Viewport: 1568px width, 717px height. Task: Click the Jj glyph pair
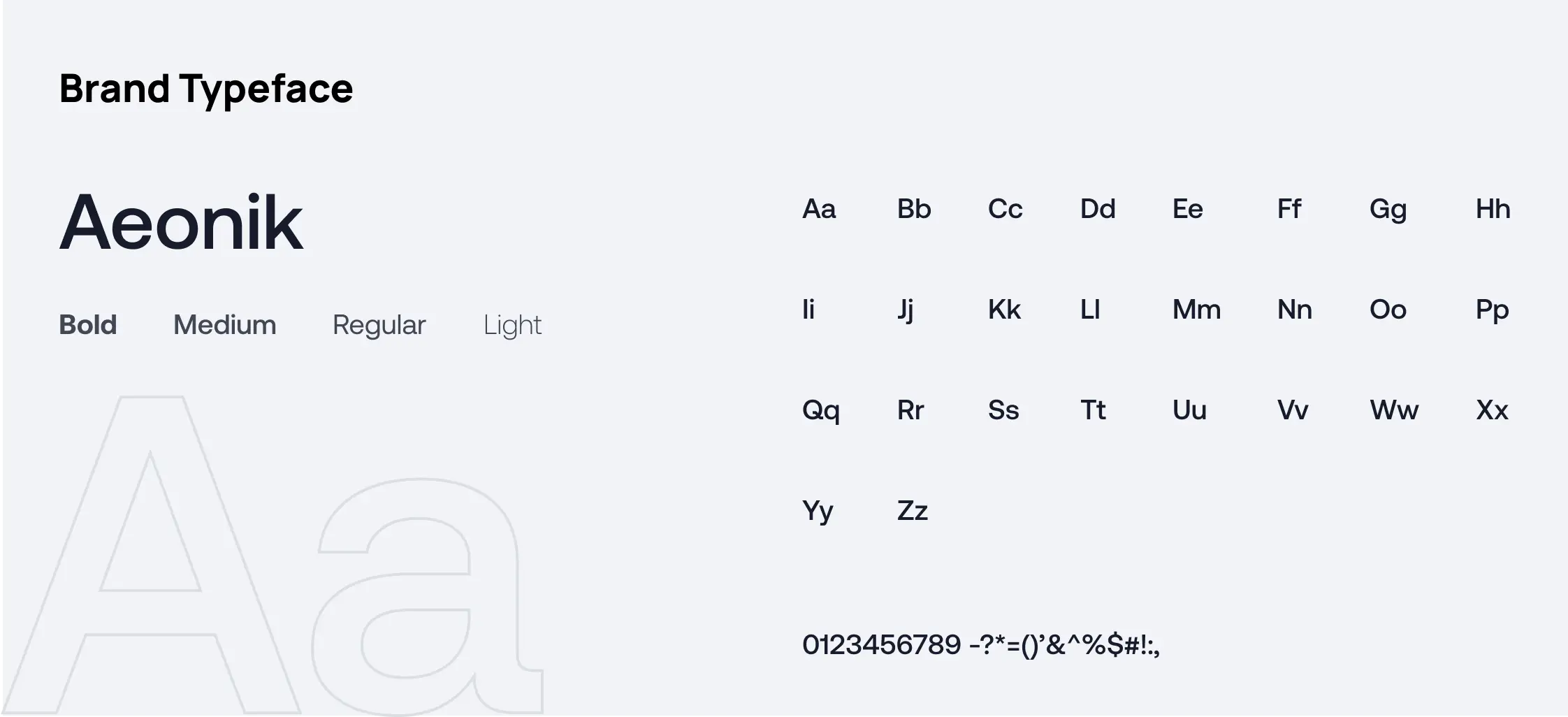(906, 310)
